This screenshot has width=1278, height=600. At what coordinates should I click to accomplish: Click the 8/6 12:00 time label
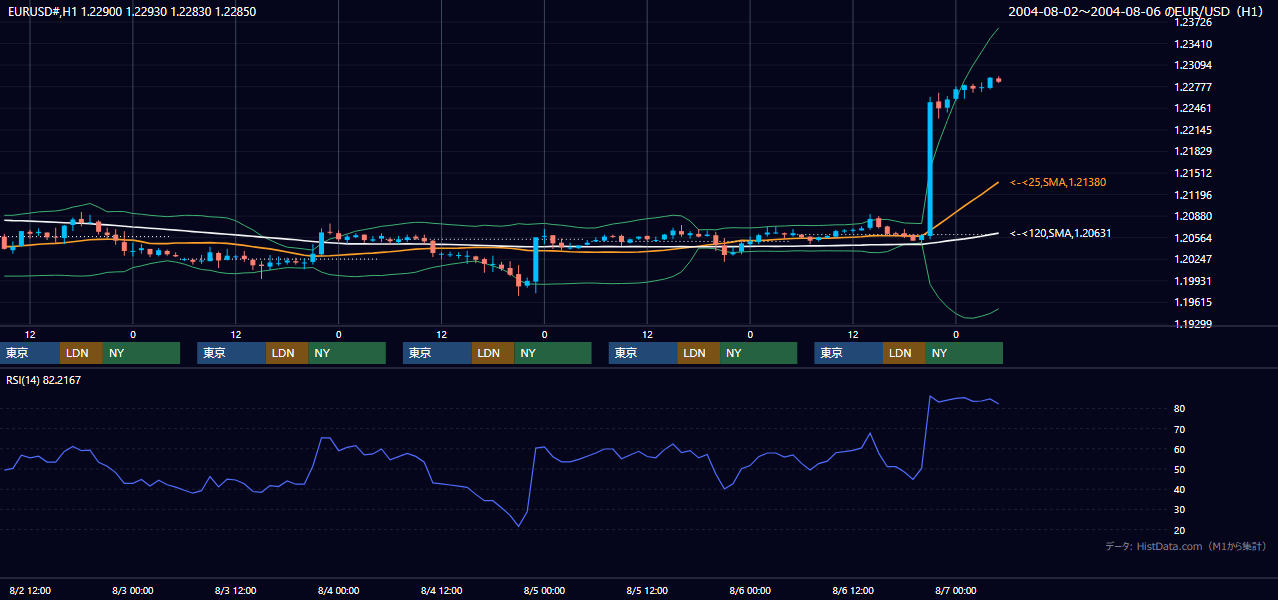click(854, 591)
